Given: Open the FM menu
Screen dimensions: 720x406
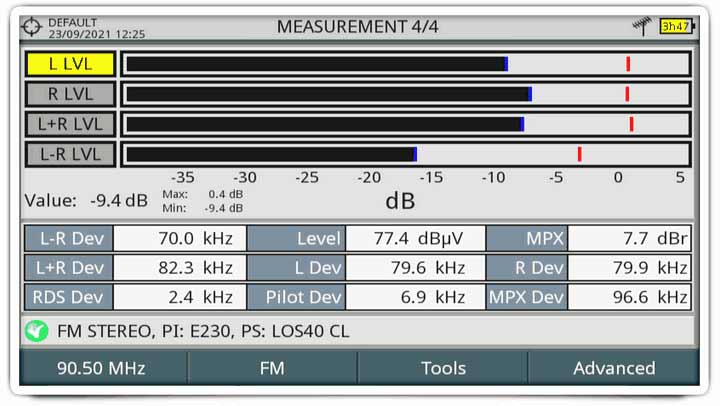Looking at the screenshot, I should (272, 368).
